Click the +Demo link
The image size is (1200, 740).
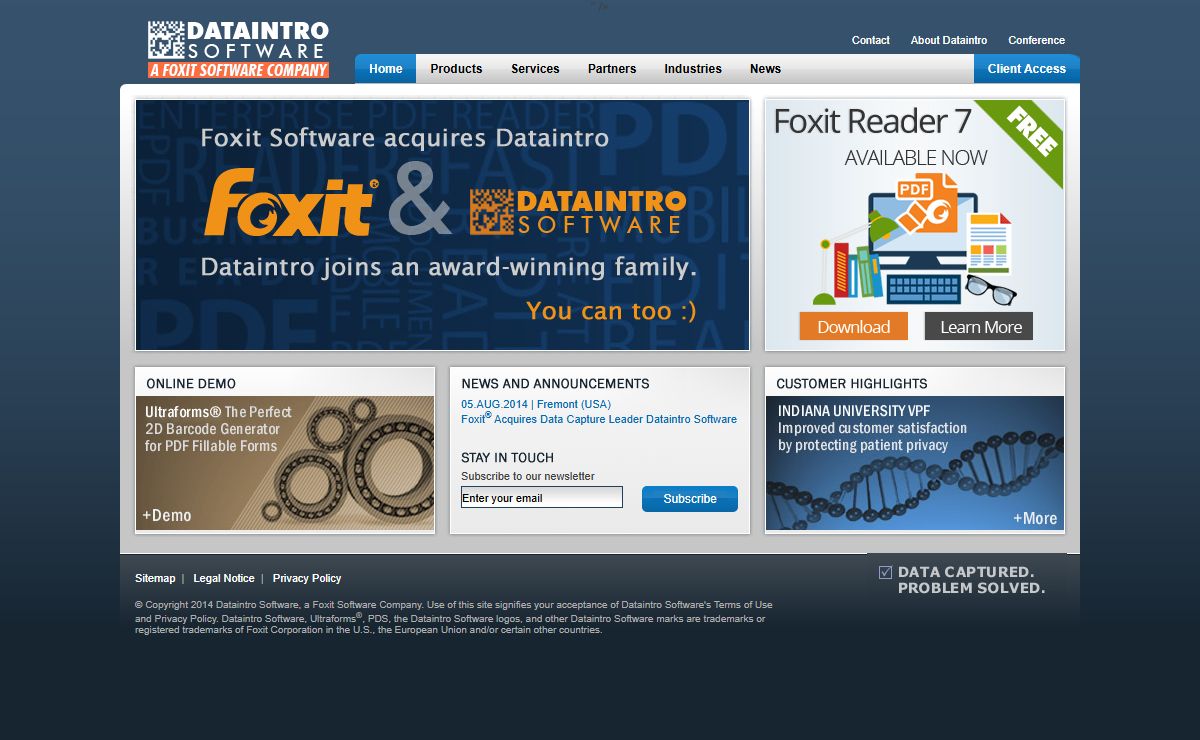(167, 516)
